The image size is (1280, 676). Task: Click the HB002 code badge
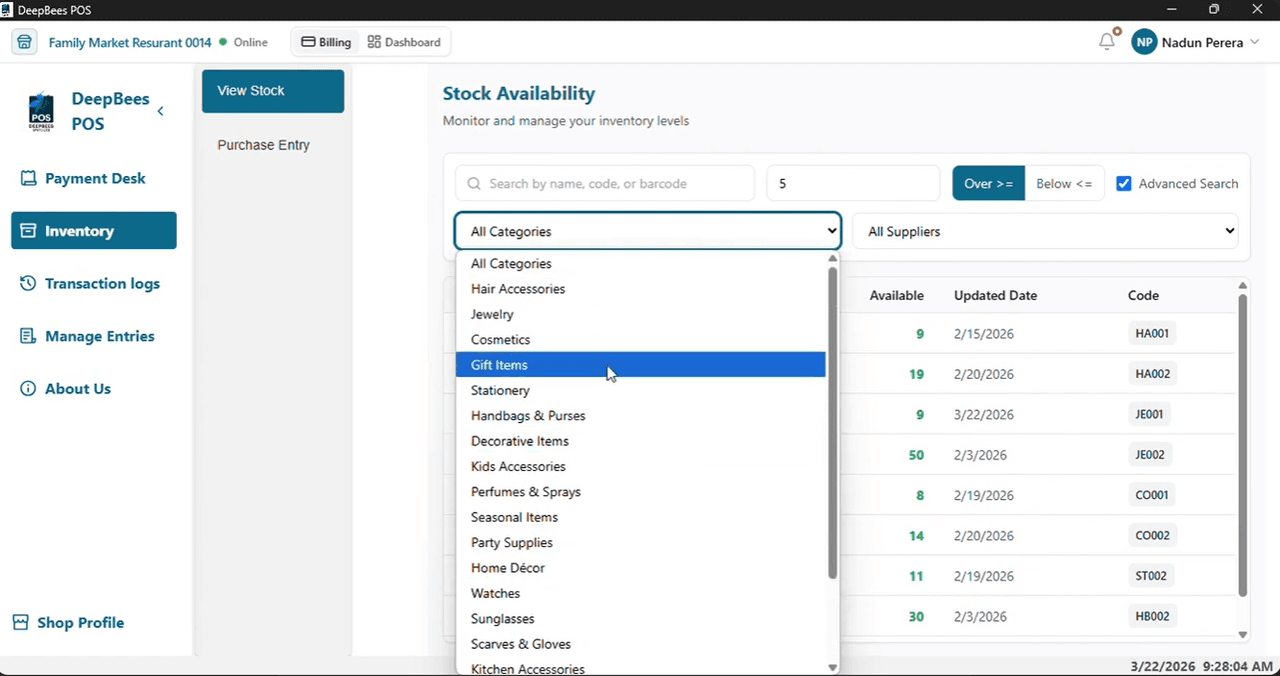[x=1152, y=616]
